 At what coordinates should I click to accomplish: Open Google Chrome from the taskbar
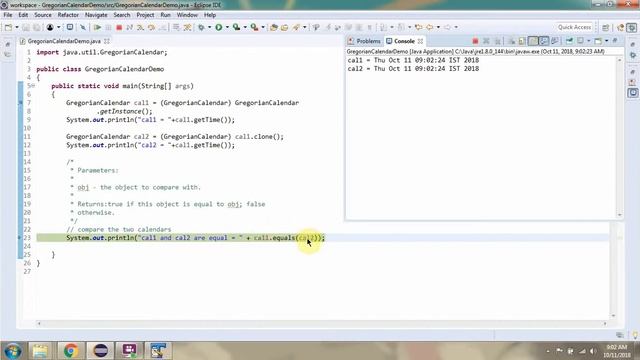70,351
